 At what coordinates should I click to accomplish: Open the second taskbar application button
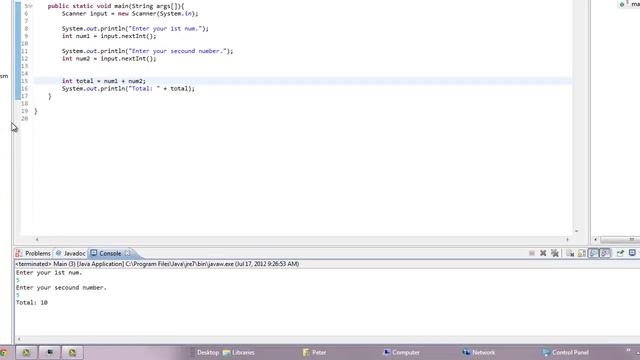[x=50, y=352]
